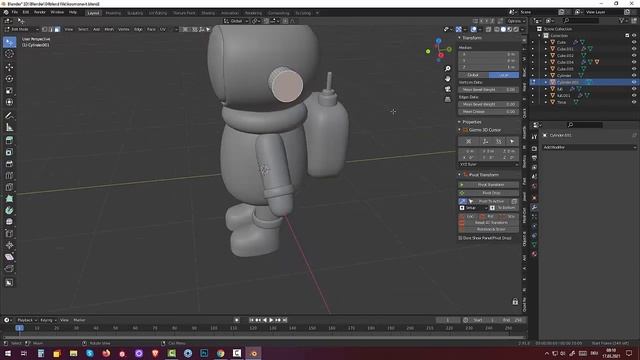The image size is (640, 360).
Task: Open the Options dropdown in viewport header
Action: pos(516,21)
